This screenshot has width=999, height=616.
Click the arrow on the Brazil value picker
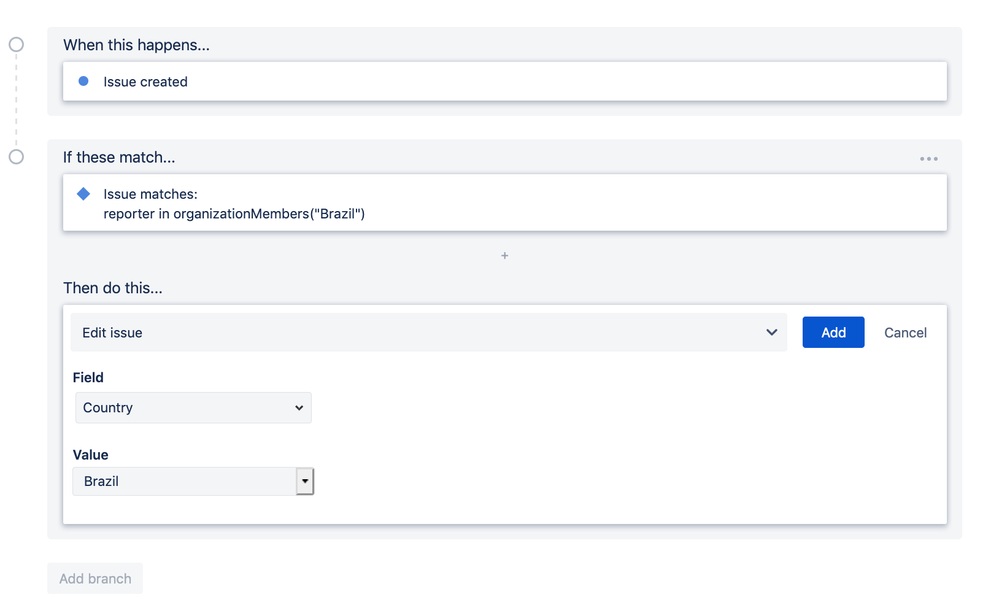click(x=305, y=481)
